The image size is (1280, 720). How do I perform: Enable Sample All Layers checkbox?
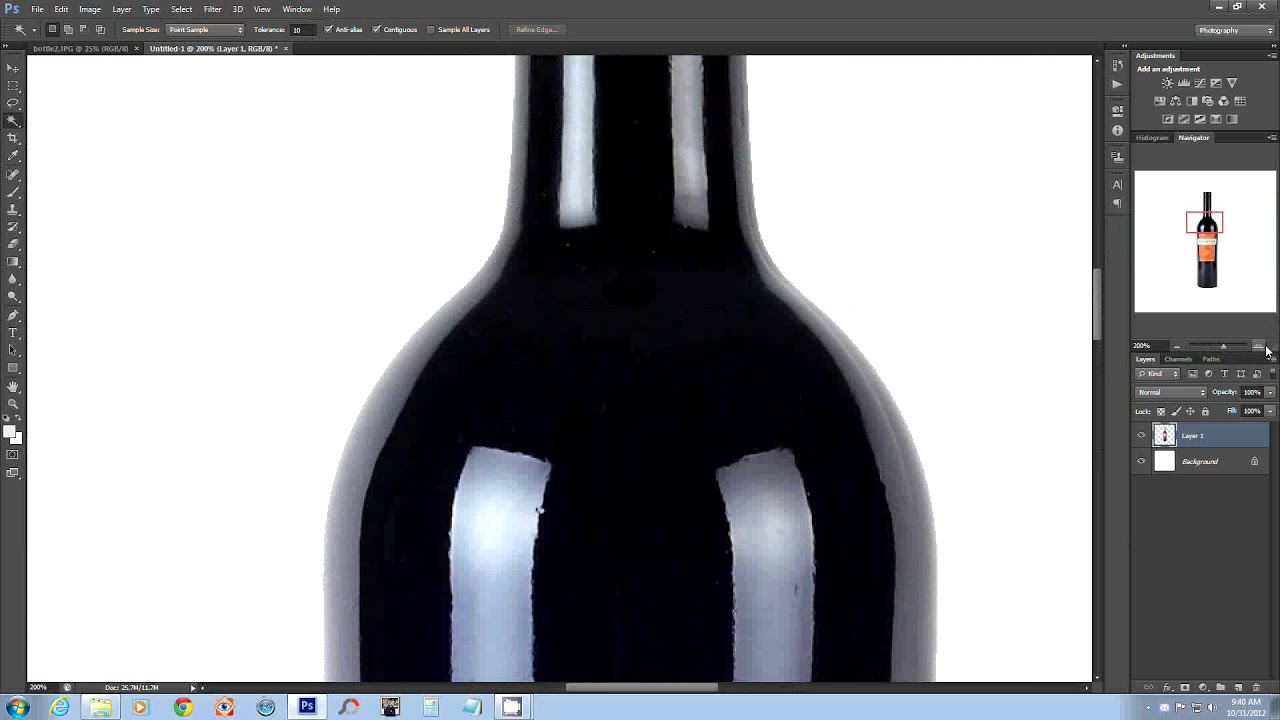click(431, 30)
